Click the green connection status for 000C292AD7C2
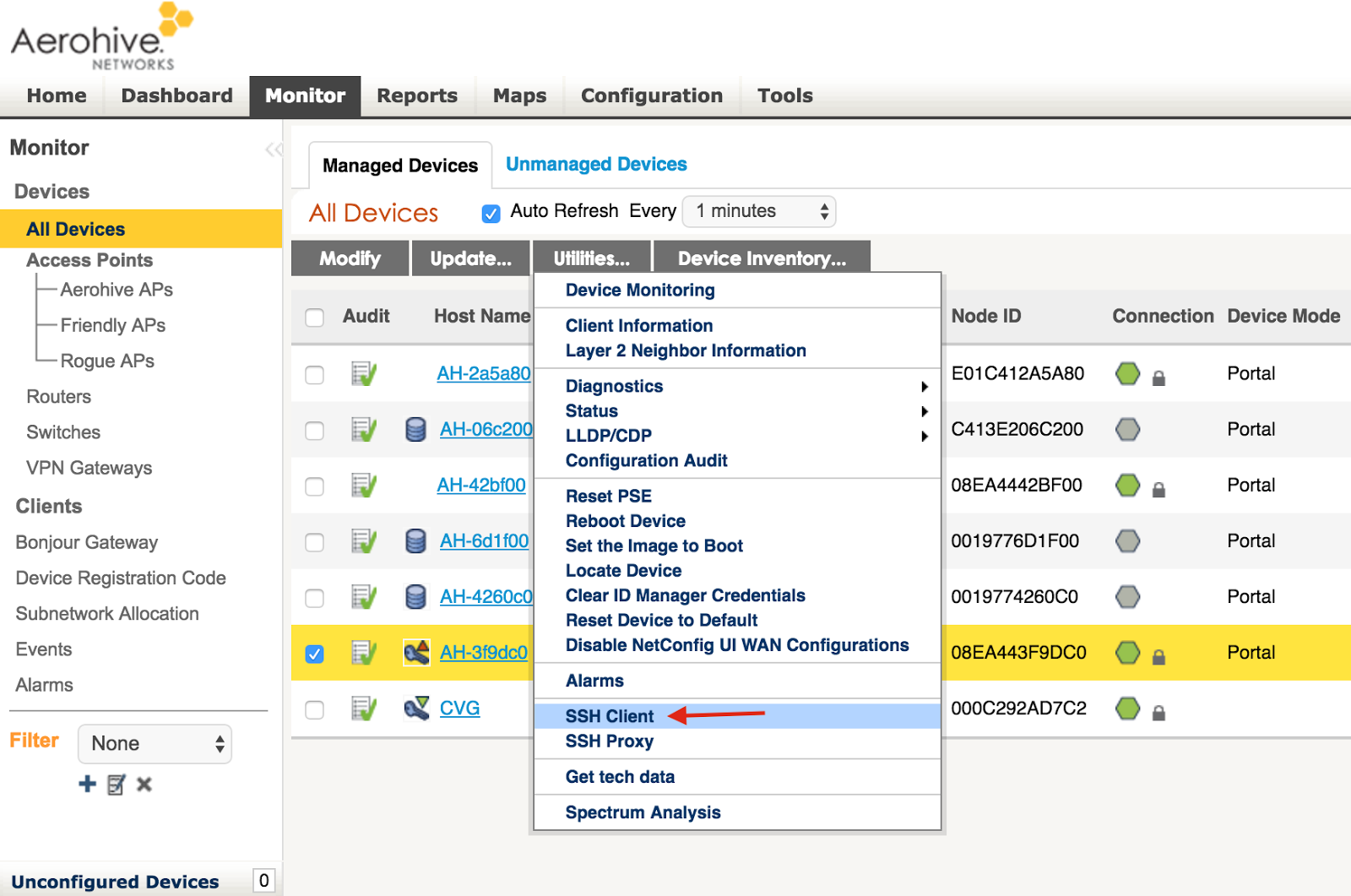 pyautogui.click(x=1127, y=708)
